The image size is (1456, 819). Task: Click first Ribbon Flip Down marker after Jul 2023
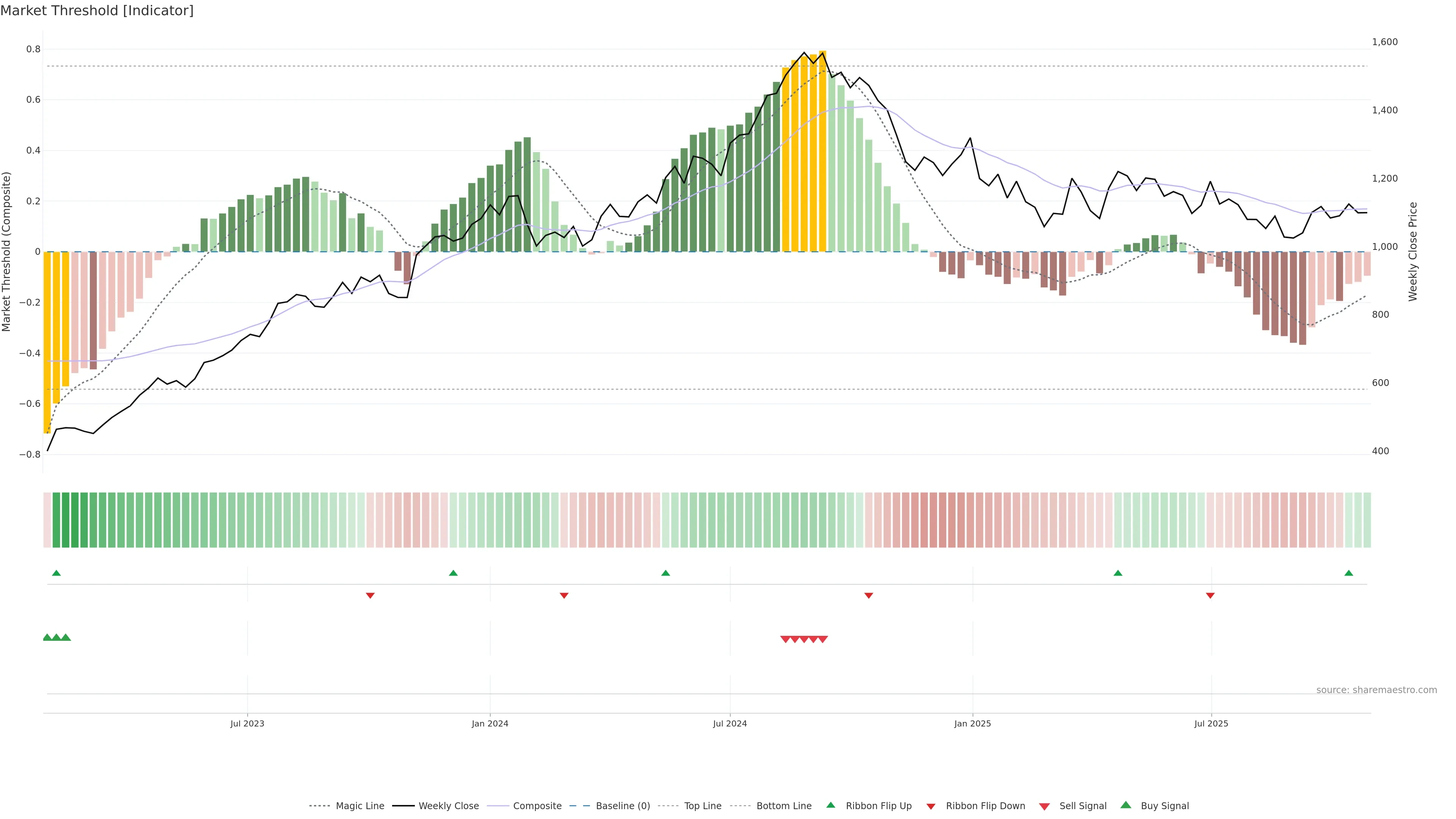[x=370, y=595]
